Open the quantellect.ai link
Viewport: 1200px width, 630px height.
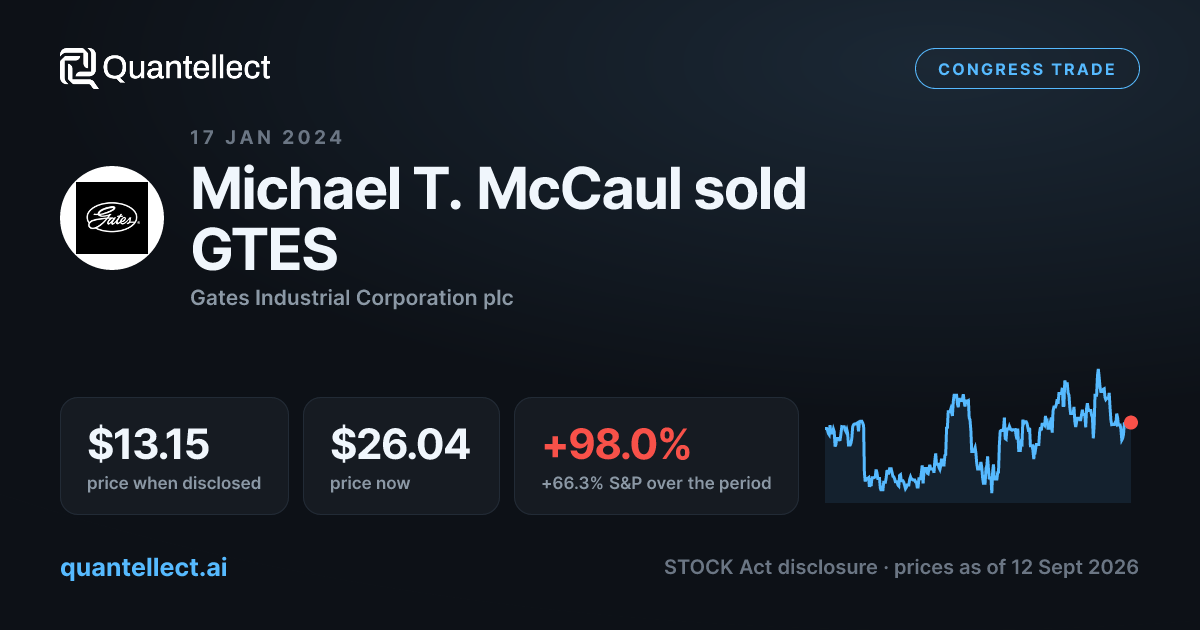coord(144,567)
